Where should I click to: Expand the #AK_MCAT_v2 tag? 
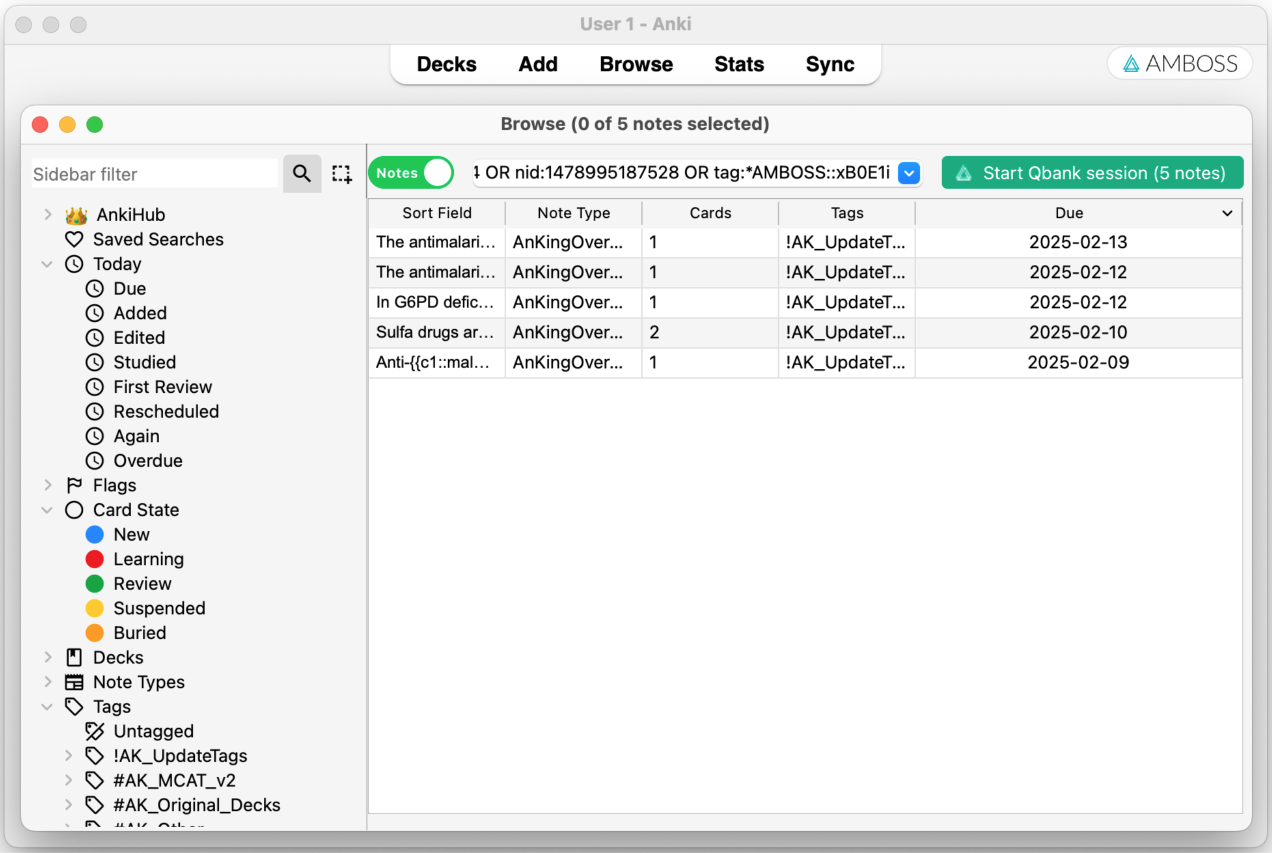click(68, 780)
